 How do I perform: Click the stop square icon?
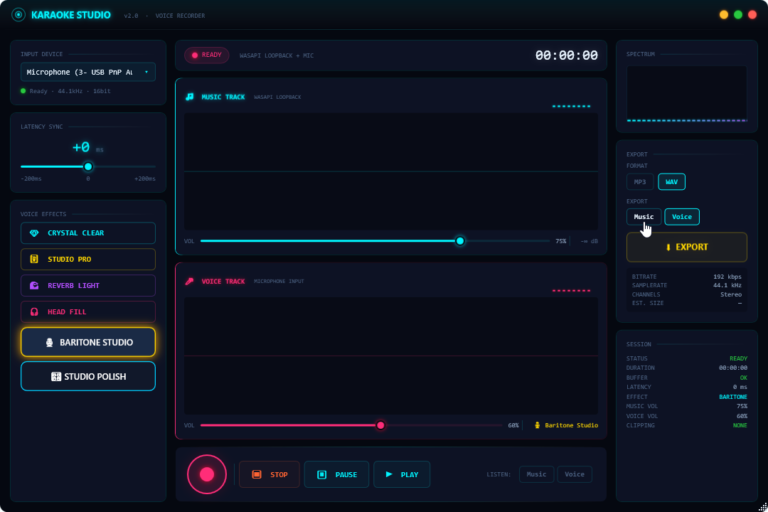point(256,474)
